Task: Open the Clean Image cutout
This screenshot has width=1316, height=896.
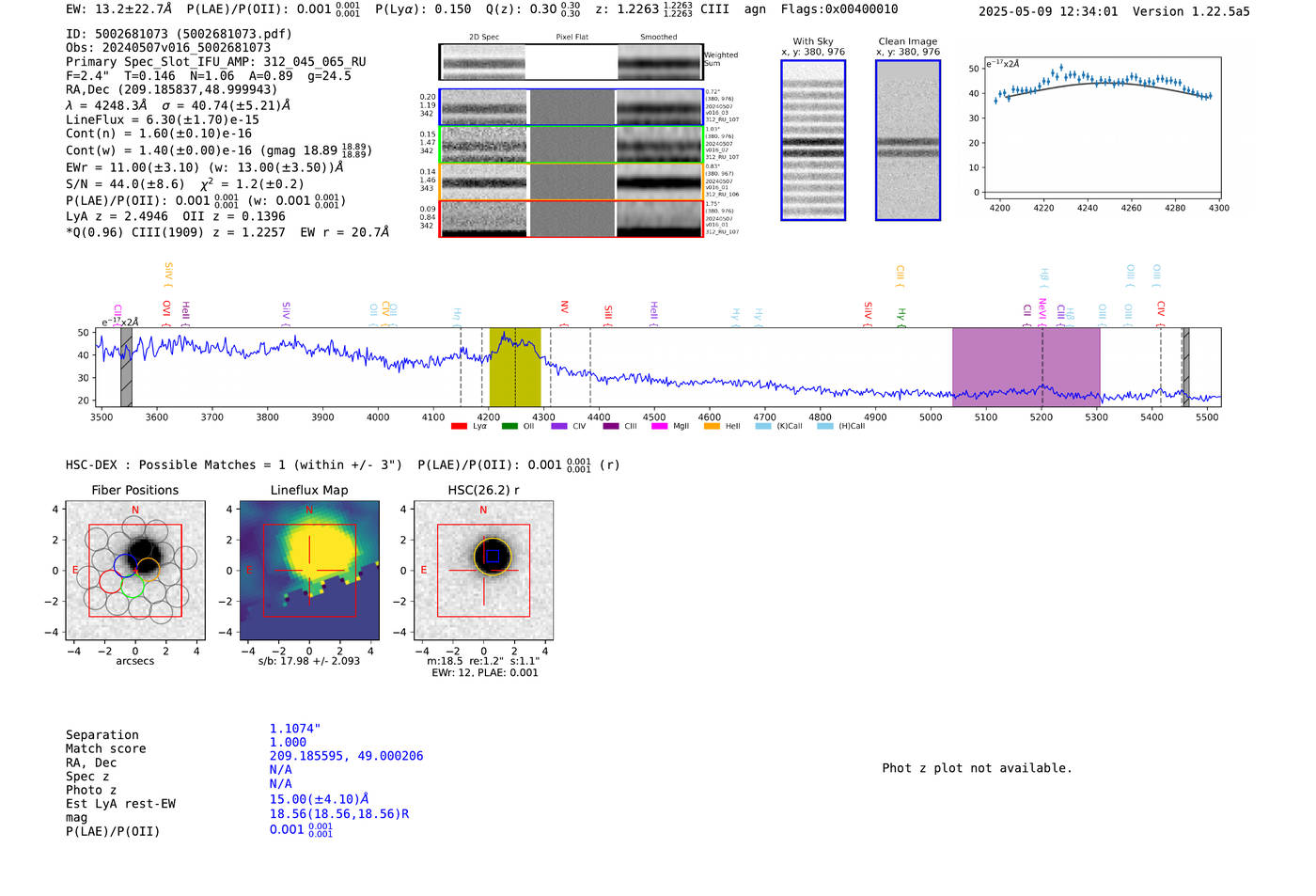Action: [908, 140]
